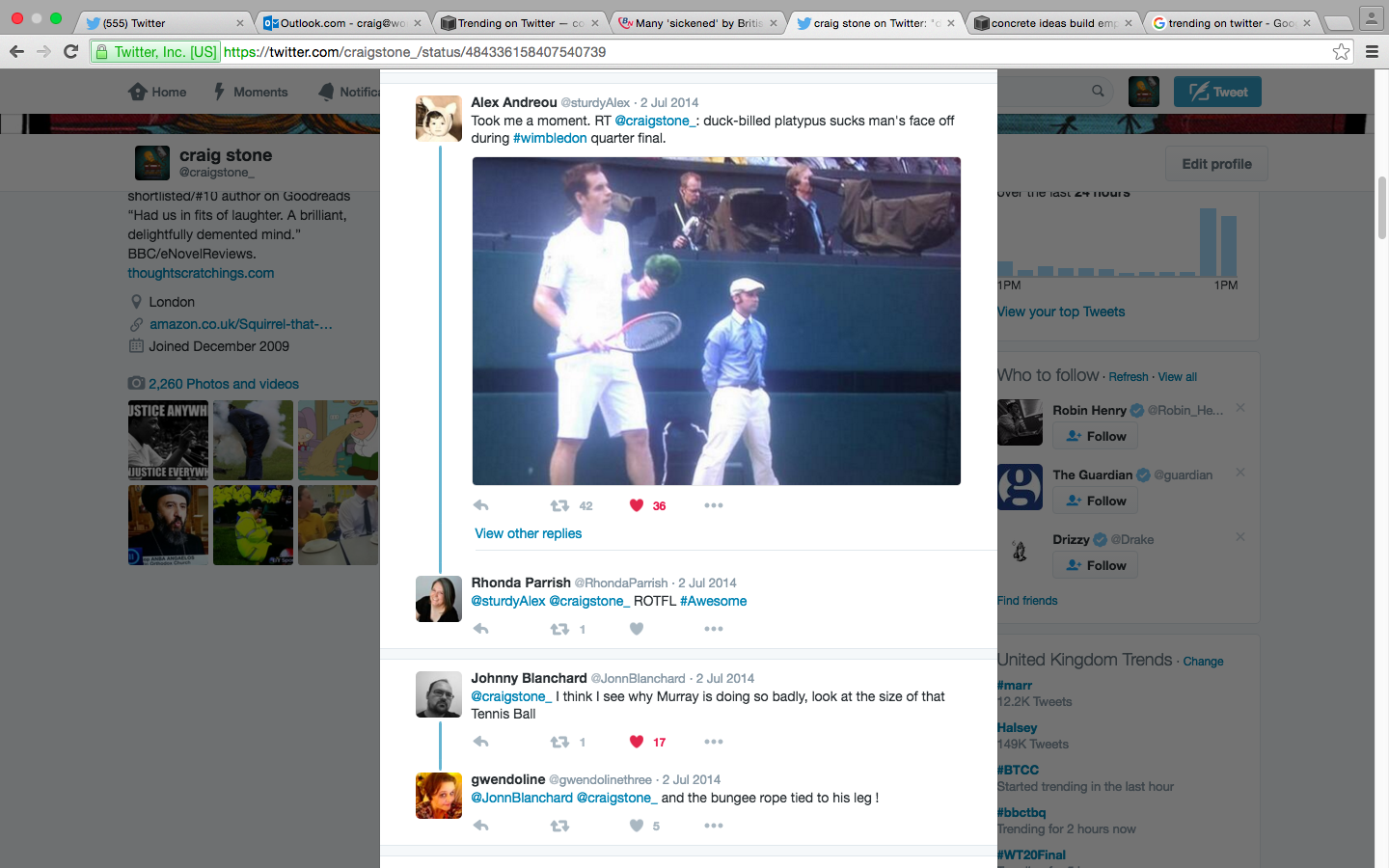This screenshot has height=868, width=1389.
Task: Click the Edit profile button
Action: [1217, 164]
